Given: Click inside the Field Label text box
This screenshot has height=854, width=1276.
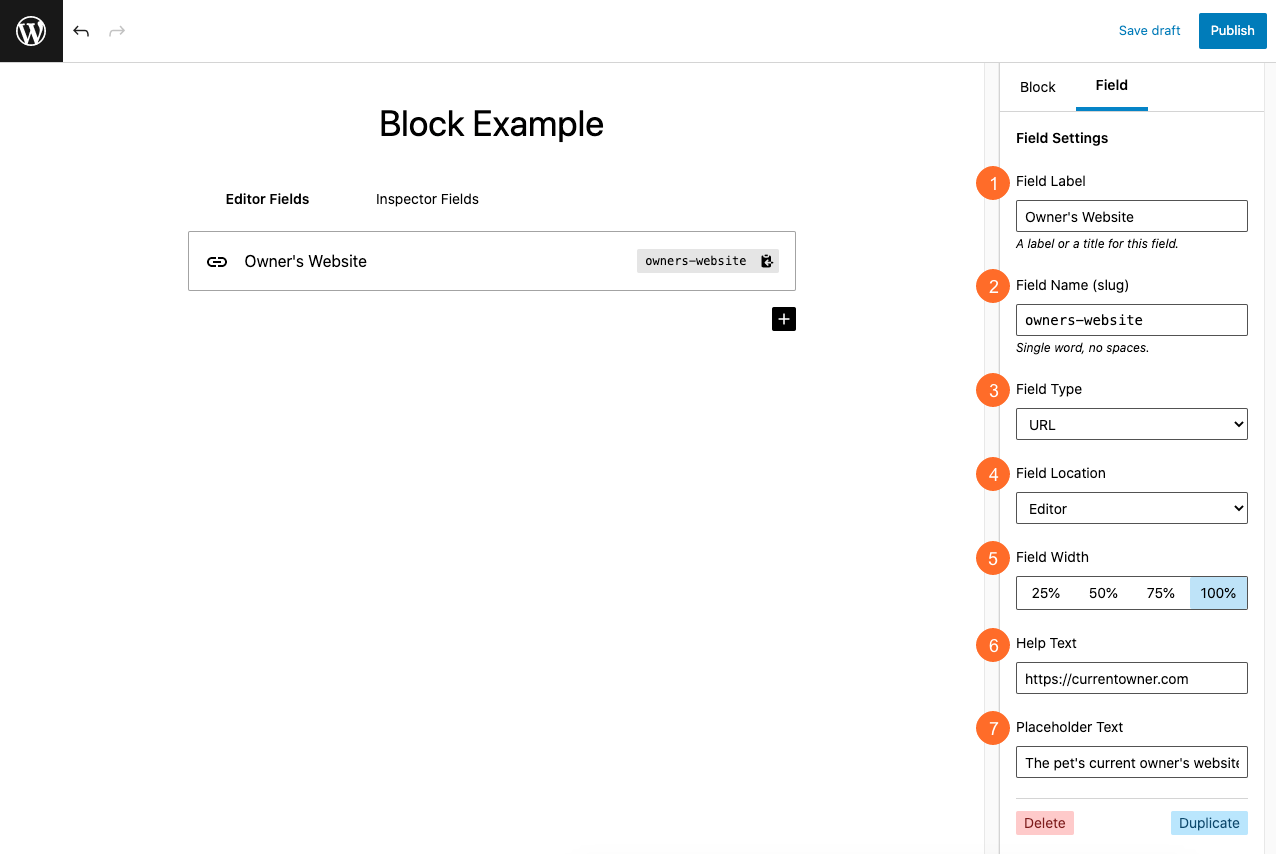Looking at the screenshot, I should pos(1131,216).
